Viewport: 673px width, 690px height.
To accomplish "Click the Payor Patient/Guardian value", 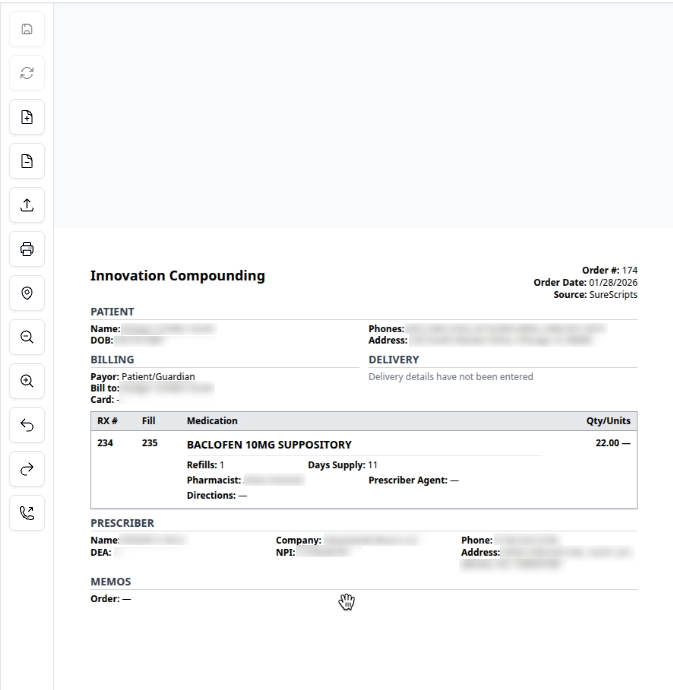I will point(158,377).
